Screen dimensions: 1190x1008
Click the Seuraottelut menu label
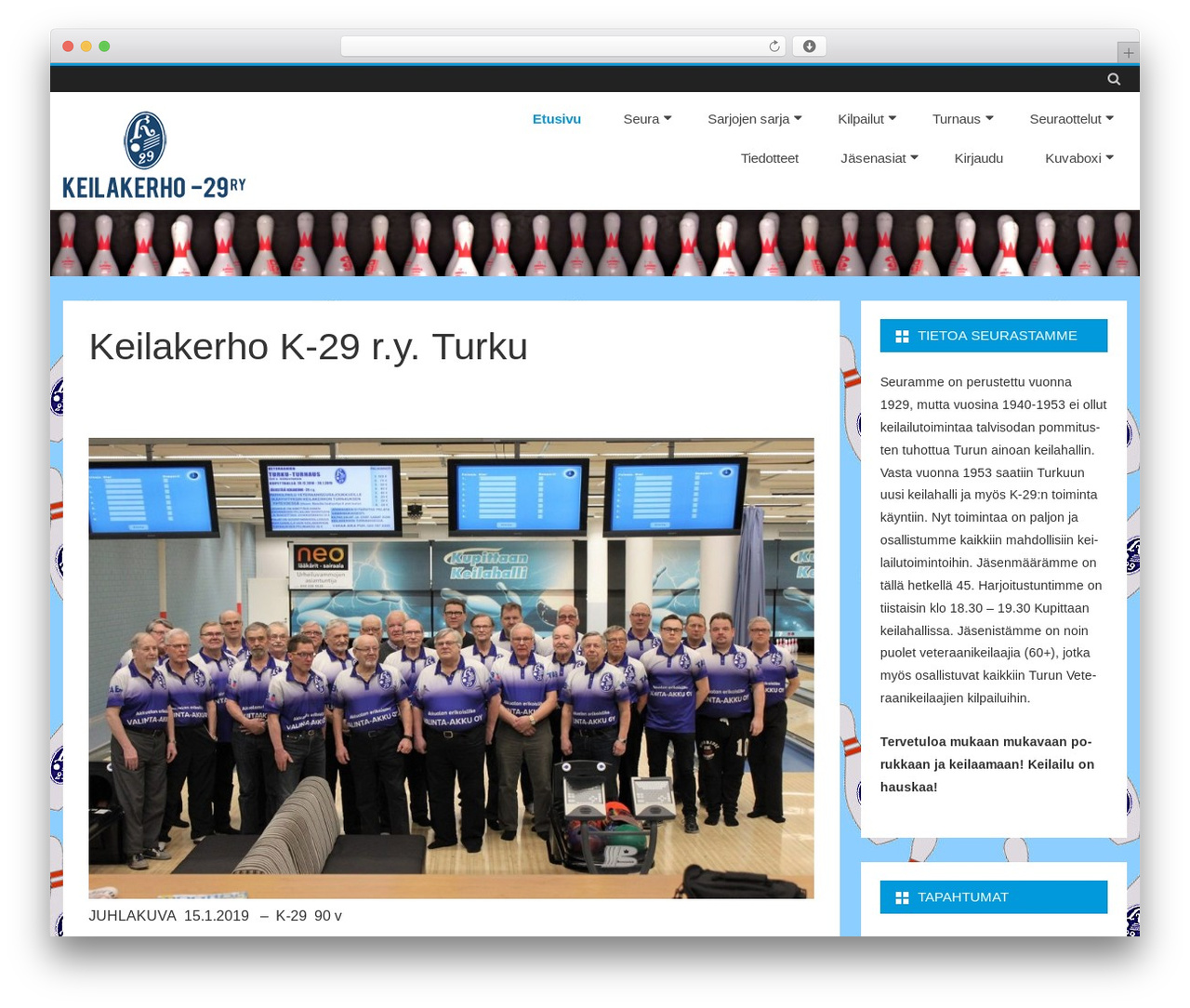coord(1065,119)
